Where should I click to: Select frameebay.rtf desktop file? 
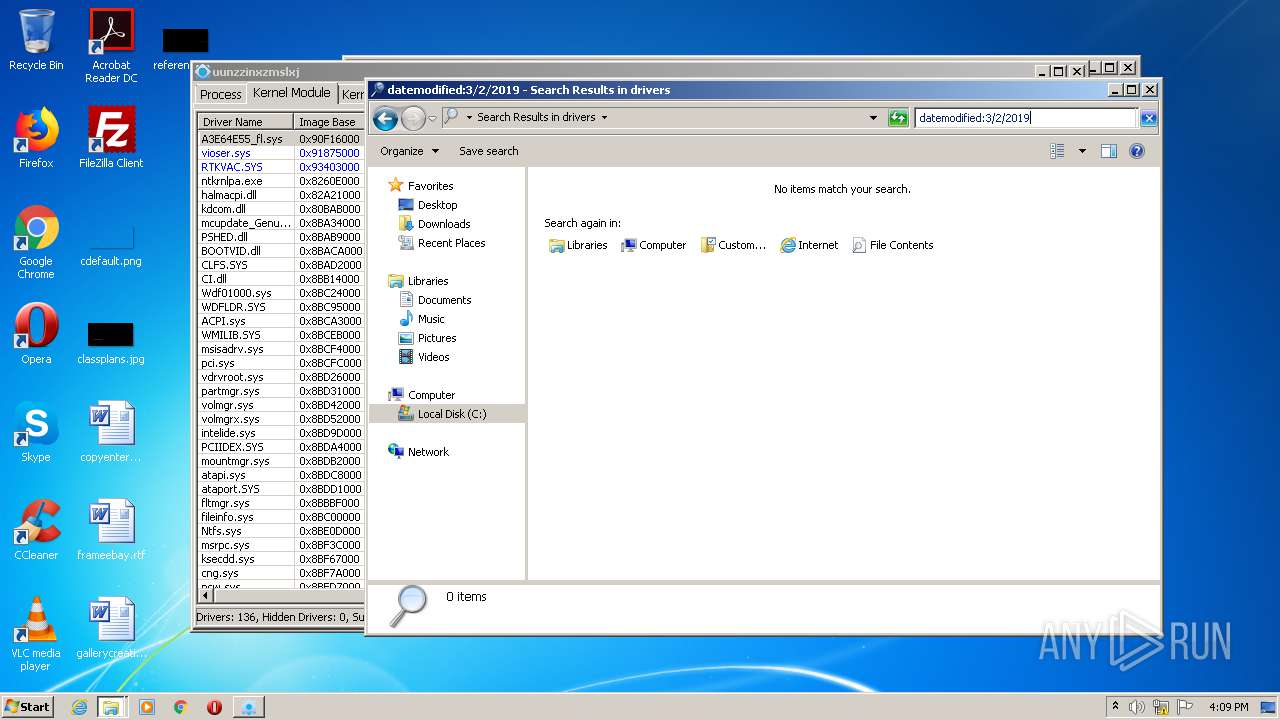click(x=111, y=530)
